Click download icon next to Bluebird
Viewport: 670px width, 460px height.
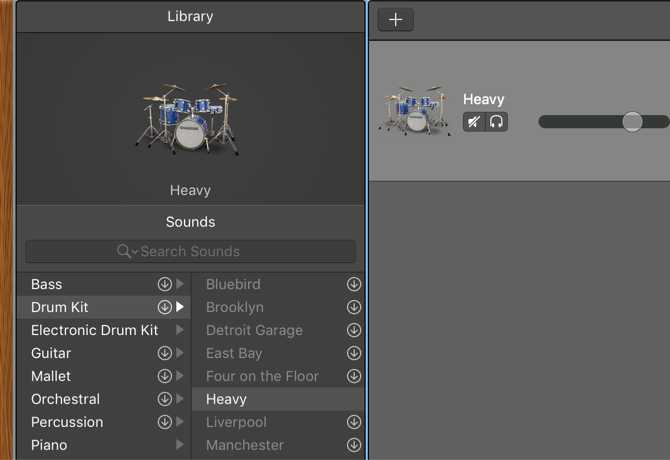(353, 285)
